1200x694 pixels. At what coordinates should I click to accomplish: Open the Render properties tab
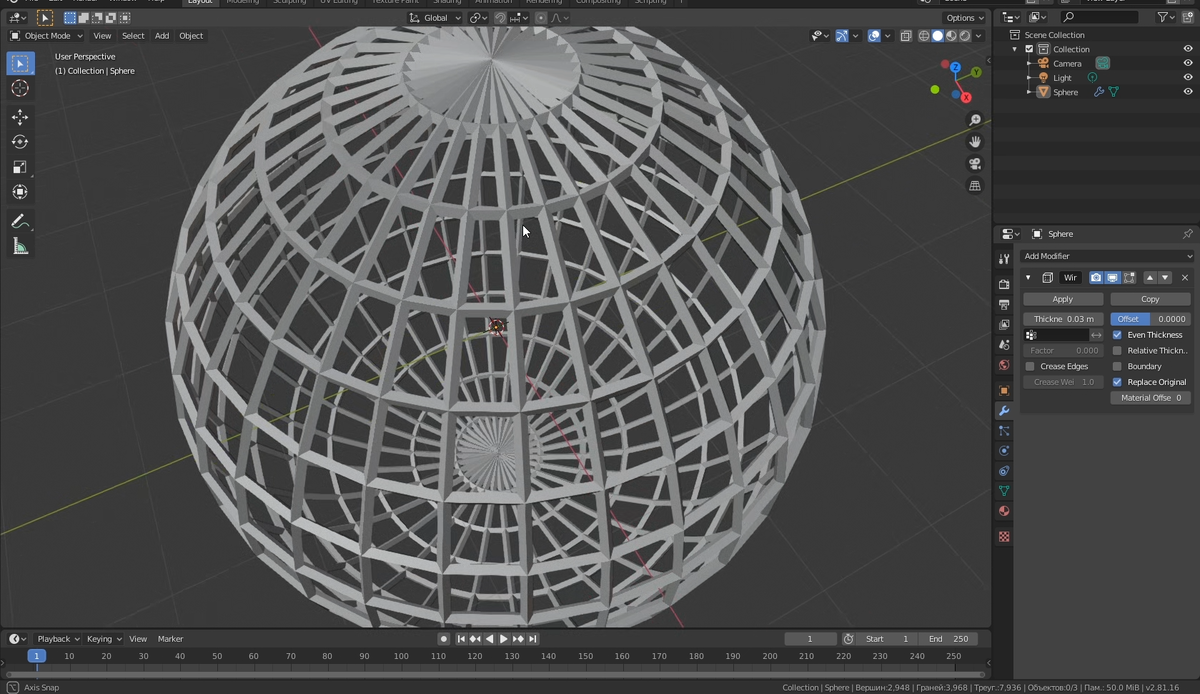coord(1004,284)
